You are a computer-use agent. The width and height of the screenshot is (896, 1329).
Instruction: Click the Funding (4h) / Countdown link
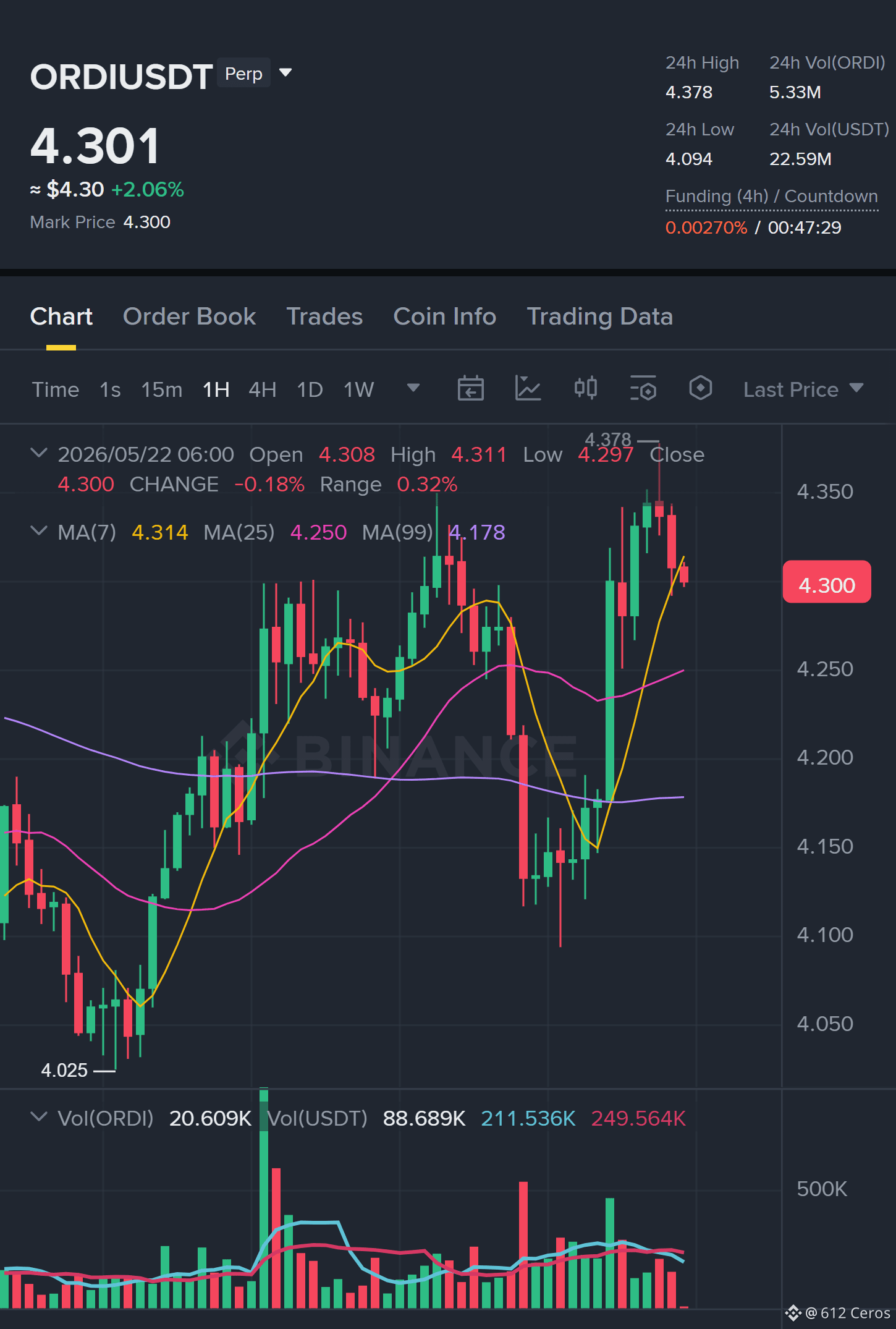tap(771, 197)
